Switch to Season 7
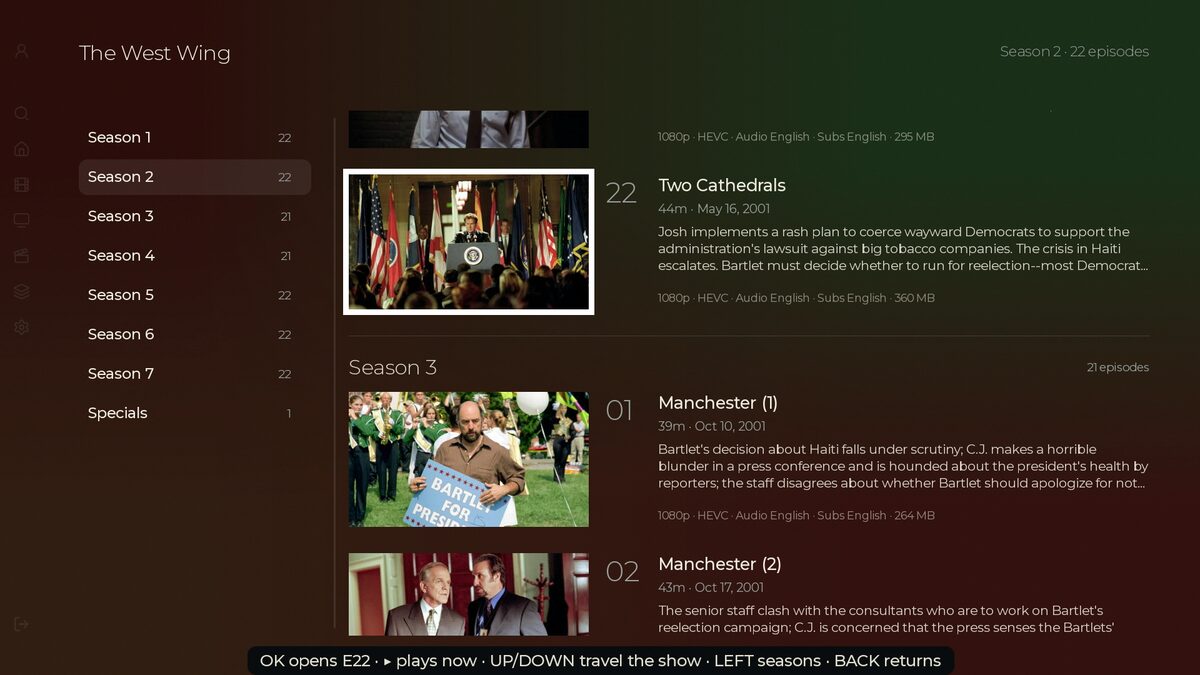 pyautogui.click(x=195, y=374)
